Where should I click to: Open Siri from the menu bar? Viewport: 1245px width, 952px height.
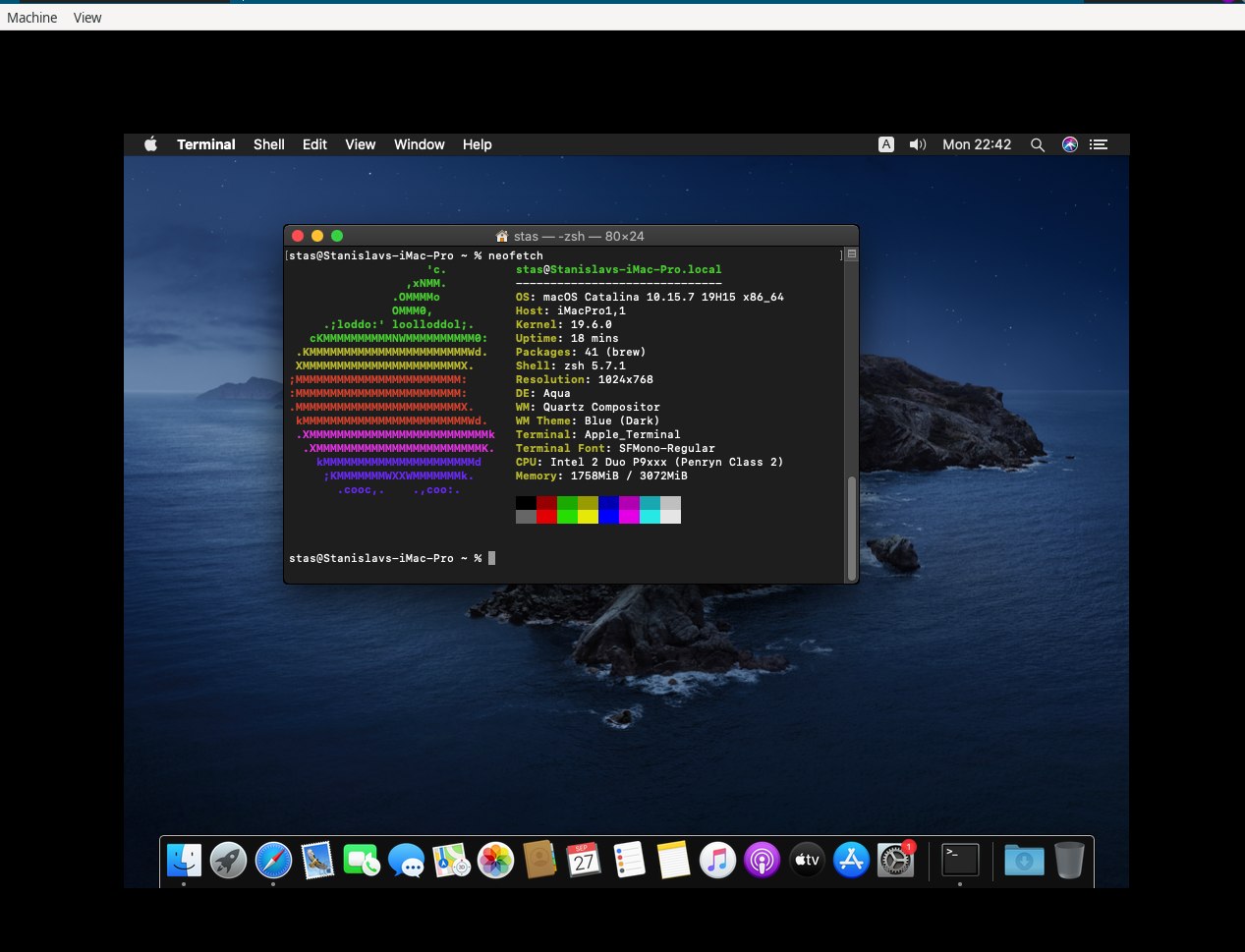[1070, 144]
